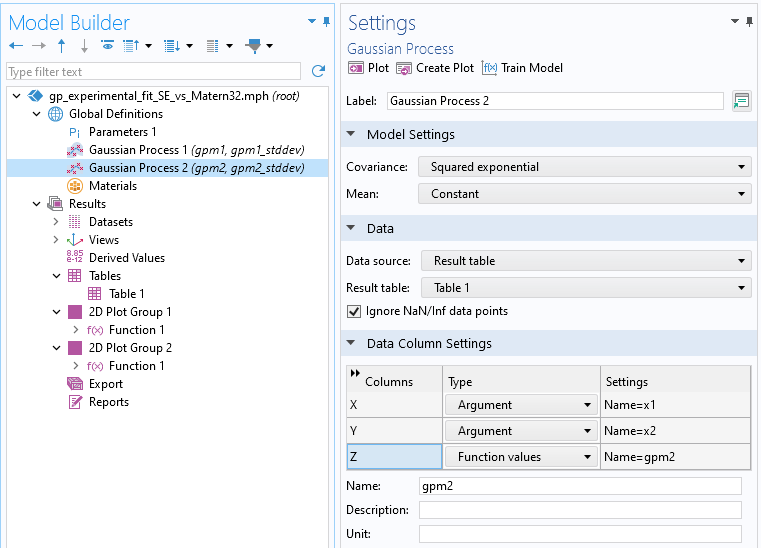Pin the Settings window
This screenshot has height=548, width=761.
pyautogui.click(x=750, y=21)
